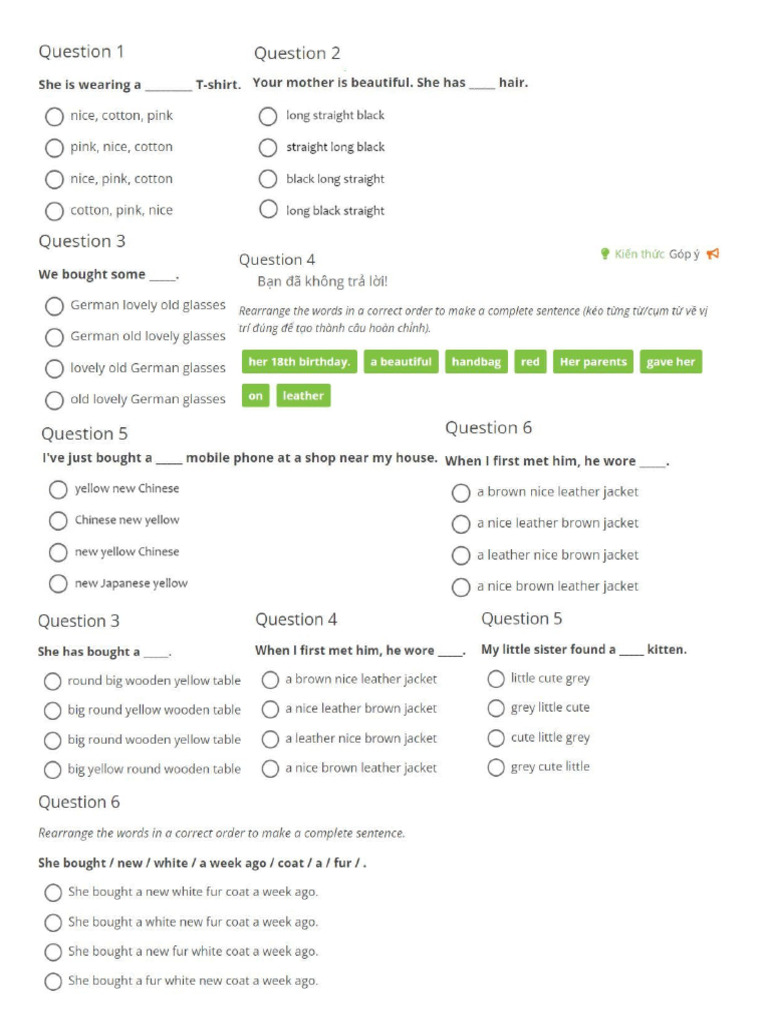Image resolution: width=768 pixels, height=1024 pixels.
Task: Open the Kiến thức link
Action: pyautogui.click(x=639, y=254)
